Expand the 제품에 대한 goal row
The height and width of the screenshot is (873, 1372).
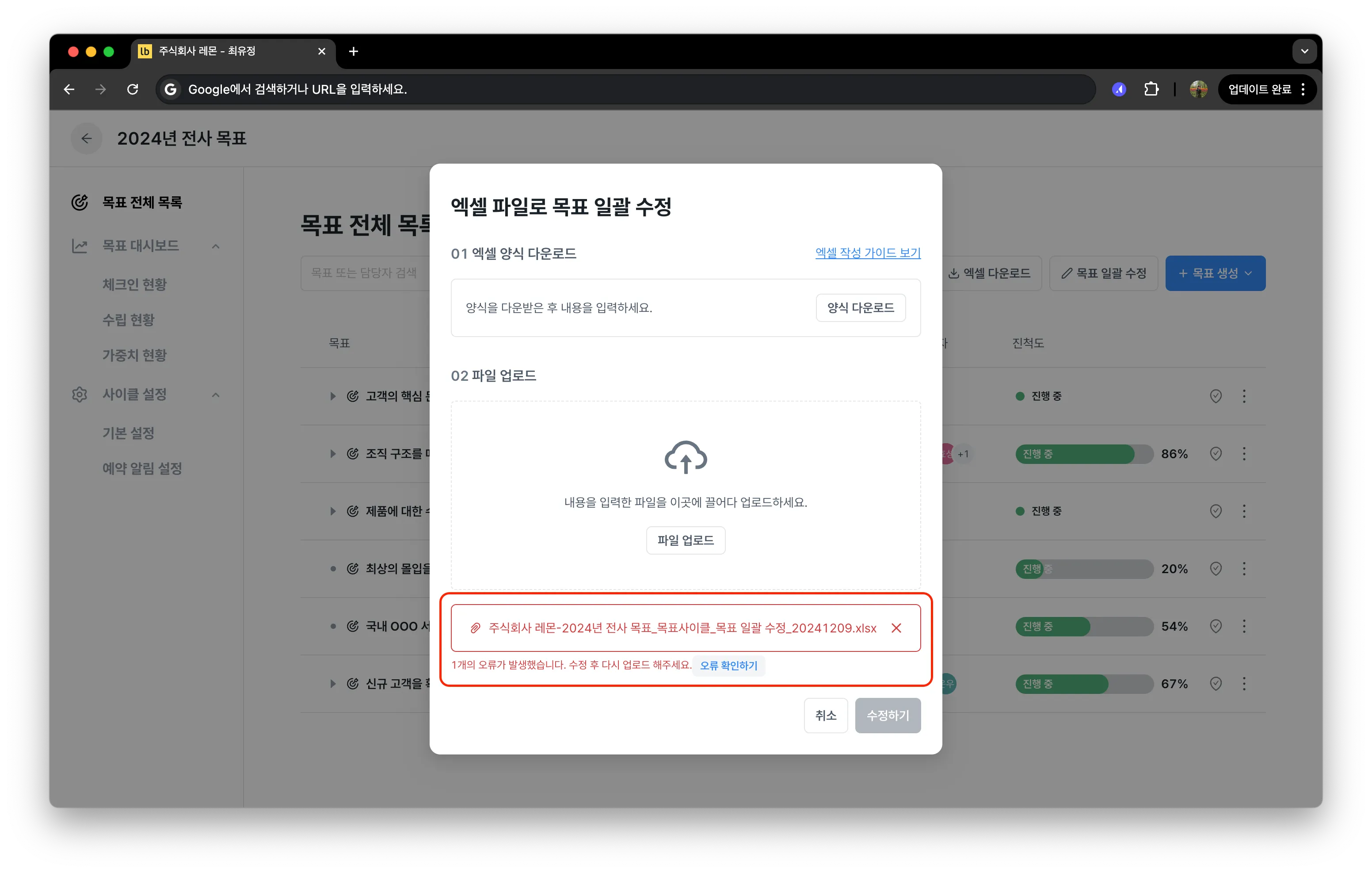tap(333, 511)
